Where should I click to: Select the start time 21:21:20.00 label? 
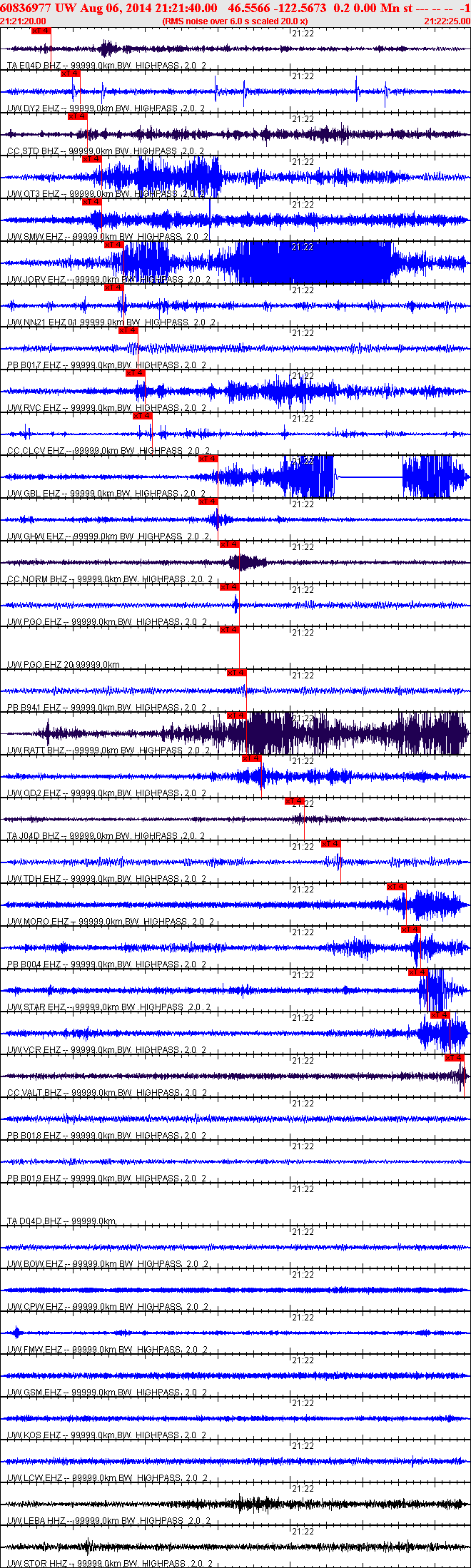pos(23,21)
